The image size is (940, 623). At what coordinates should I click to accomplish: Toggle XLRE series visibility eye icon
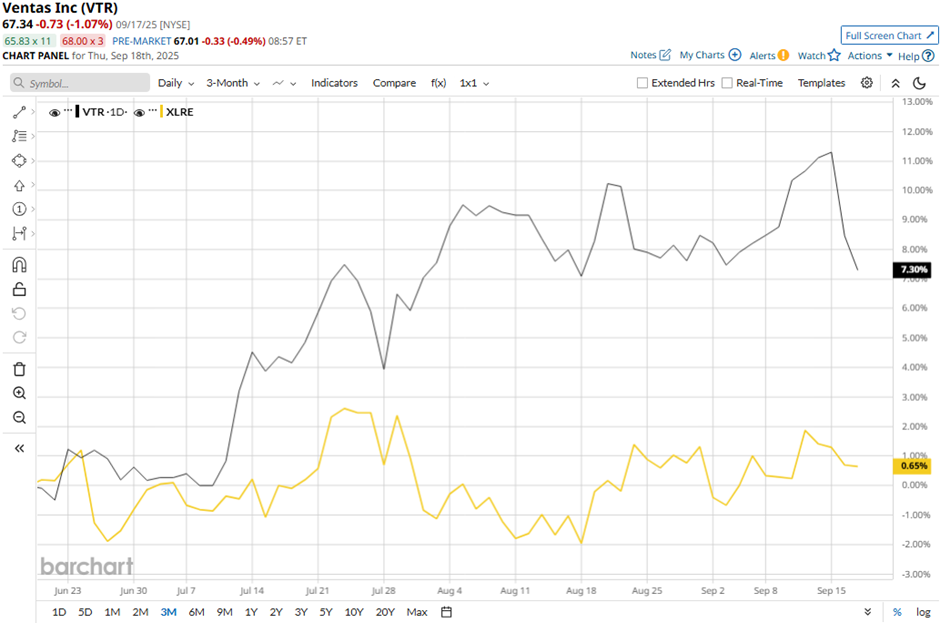pyautogui.click(x=140, y=113)
